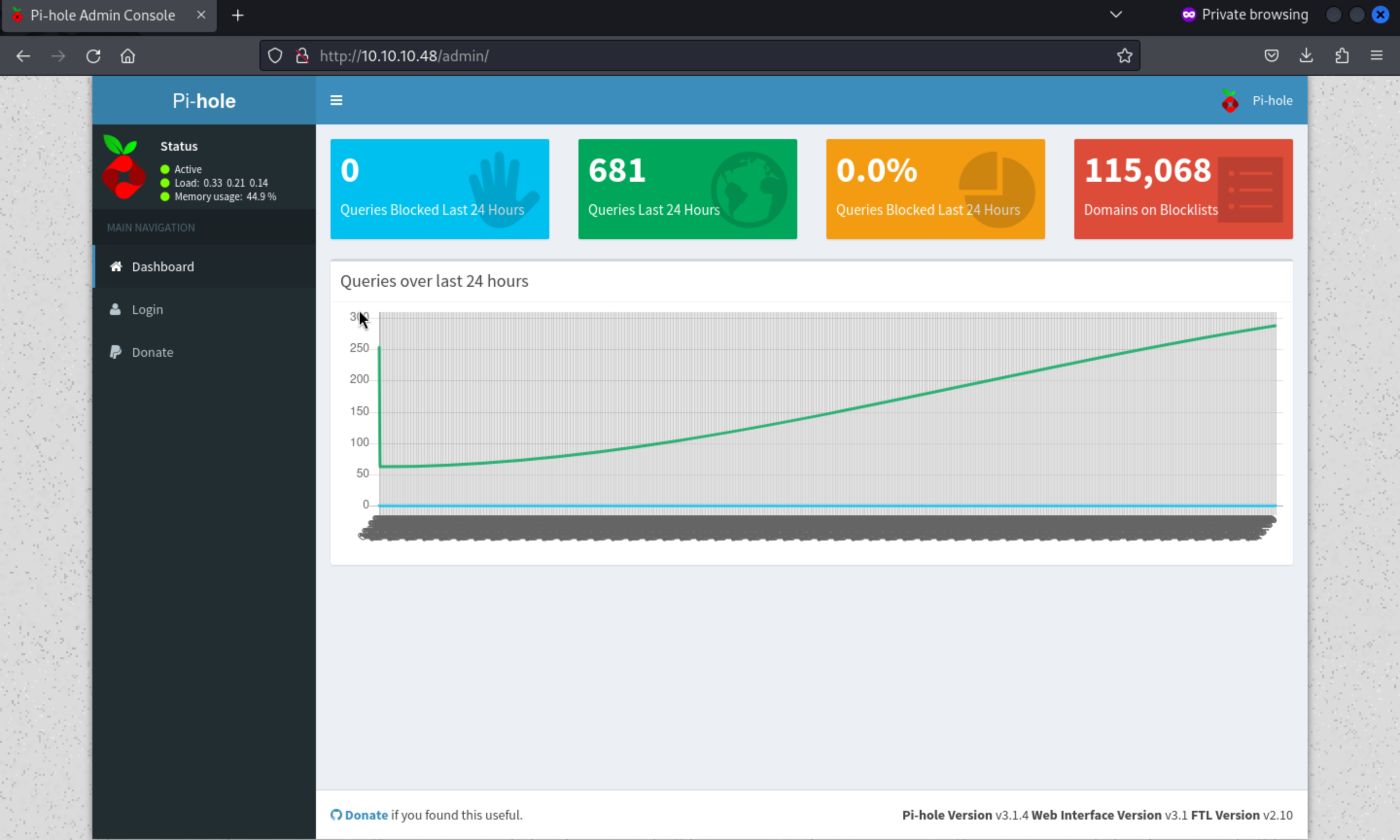1400x840 pixels.
Task: Click the URL address field
Action: point(679,55)
